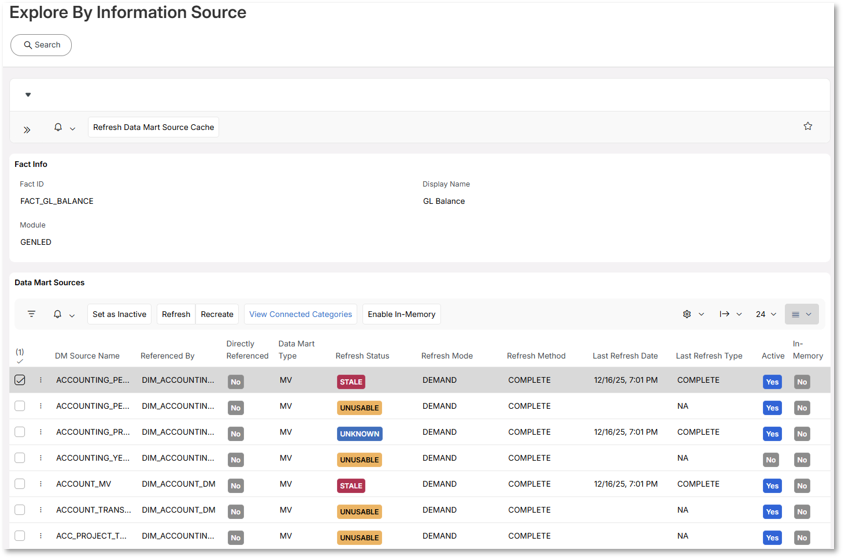Click In-Memory No badge in ACCOUNTING_PR... row
This screenshot has height=558, width=843.
pos(802,434)
